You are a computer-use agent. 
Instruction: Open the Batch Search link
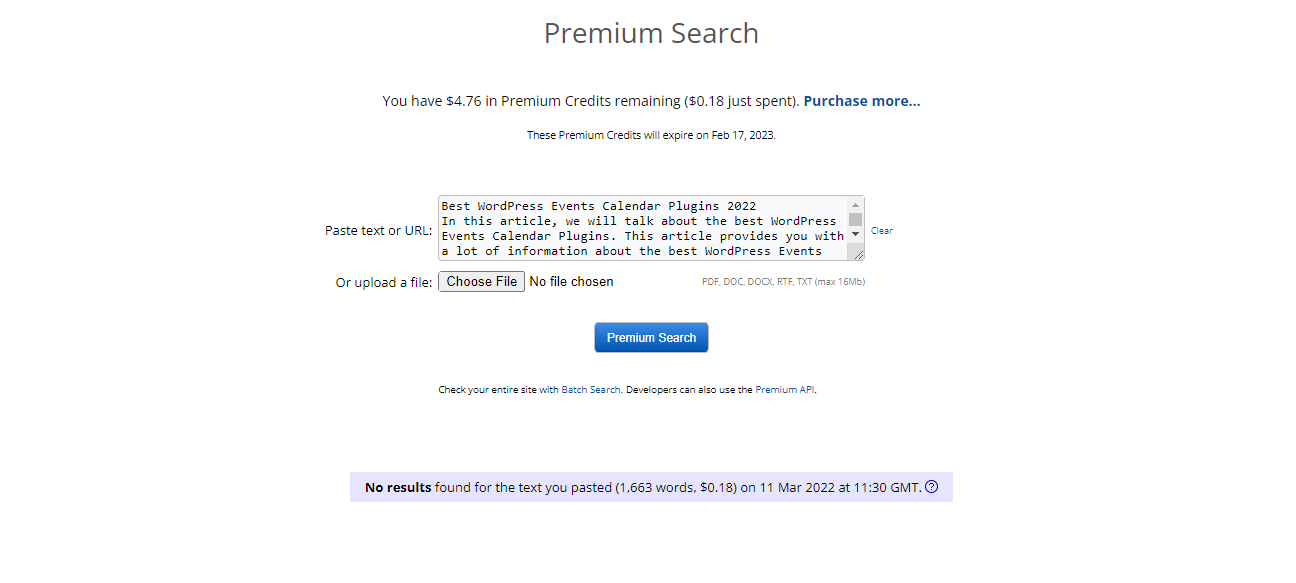pyautogui.click(x=591, y=390)
